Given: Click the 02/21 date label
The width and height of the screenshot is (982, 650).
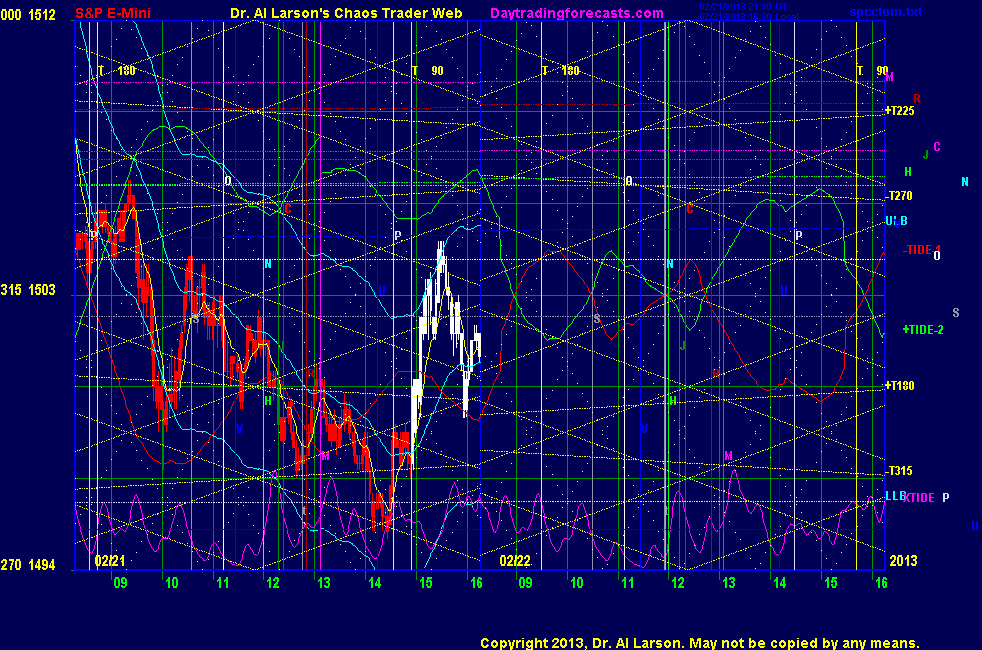Looking at the screenshot, I should 110,560.
